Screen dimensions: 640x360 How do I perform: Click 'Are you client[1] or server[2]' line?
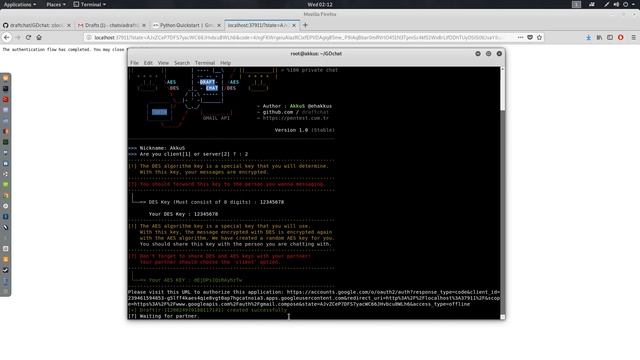(x=188, y=154)
